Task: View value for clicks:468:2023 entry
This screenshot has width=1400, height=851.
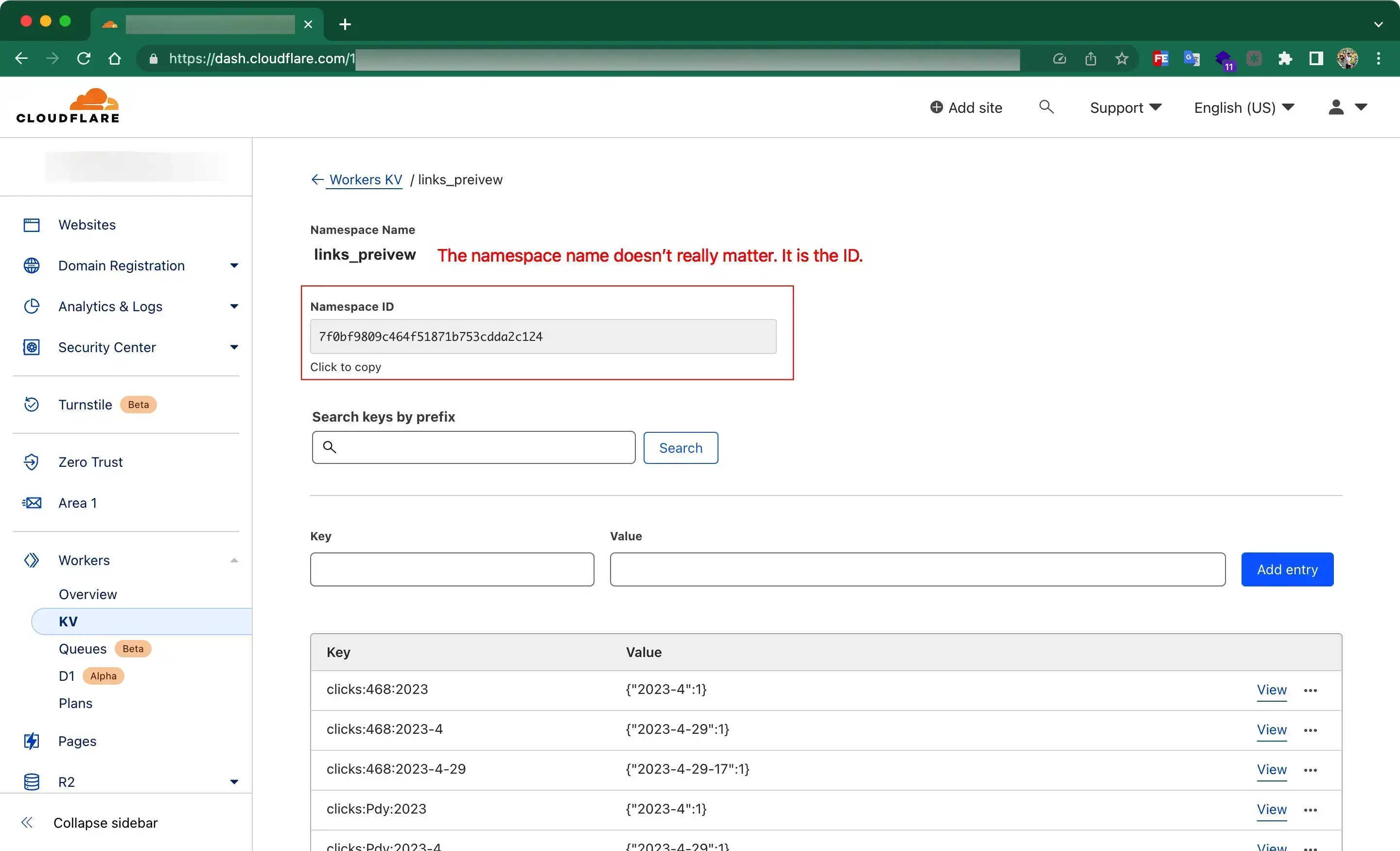Action: tap(1271, 689)
